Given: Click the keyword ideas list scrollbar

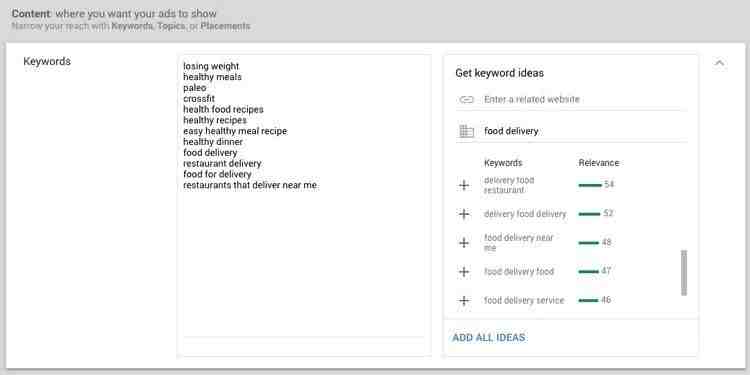Looking at the screenshot, I should click(x=684, y=273).
